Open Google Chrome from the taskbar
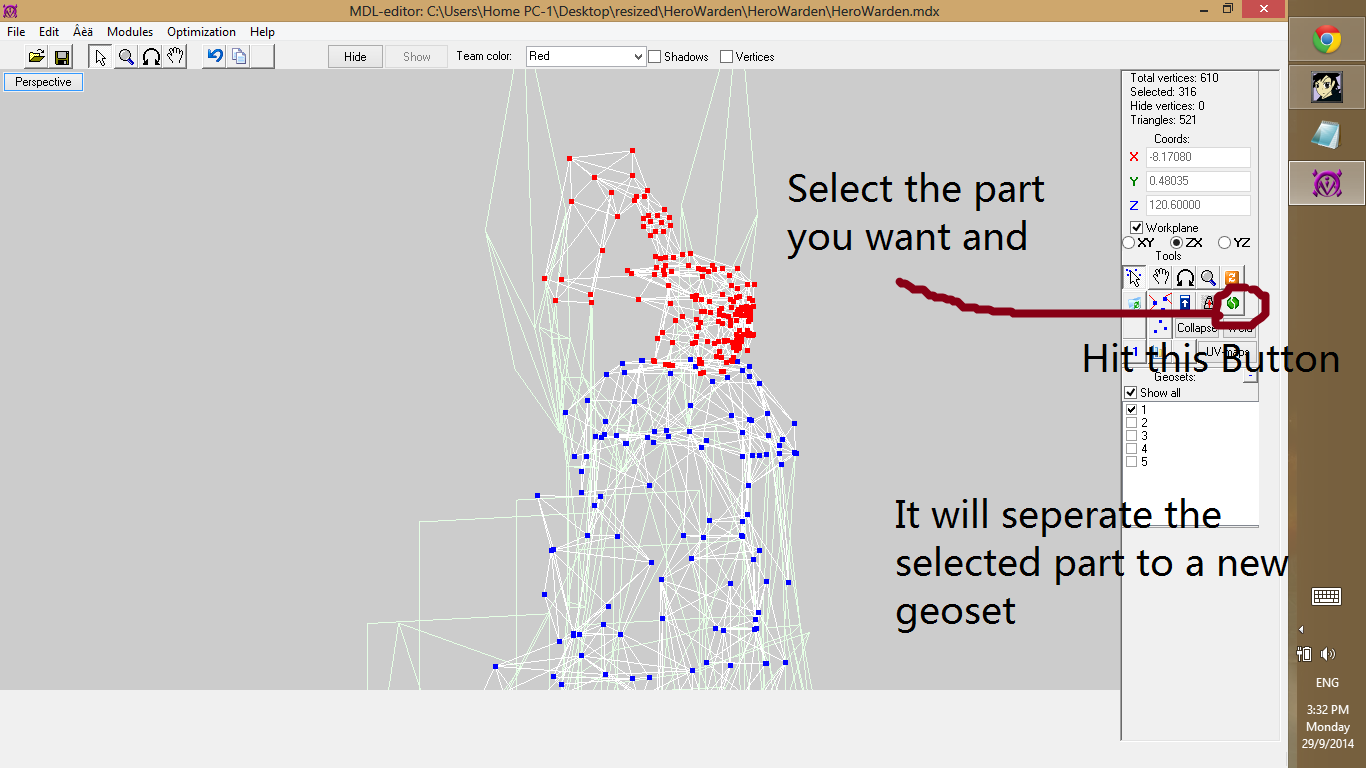 (x=1327, y=40)
